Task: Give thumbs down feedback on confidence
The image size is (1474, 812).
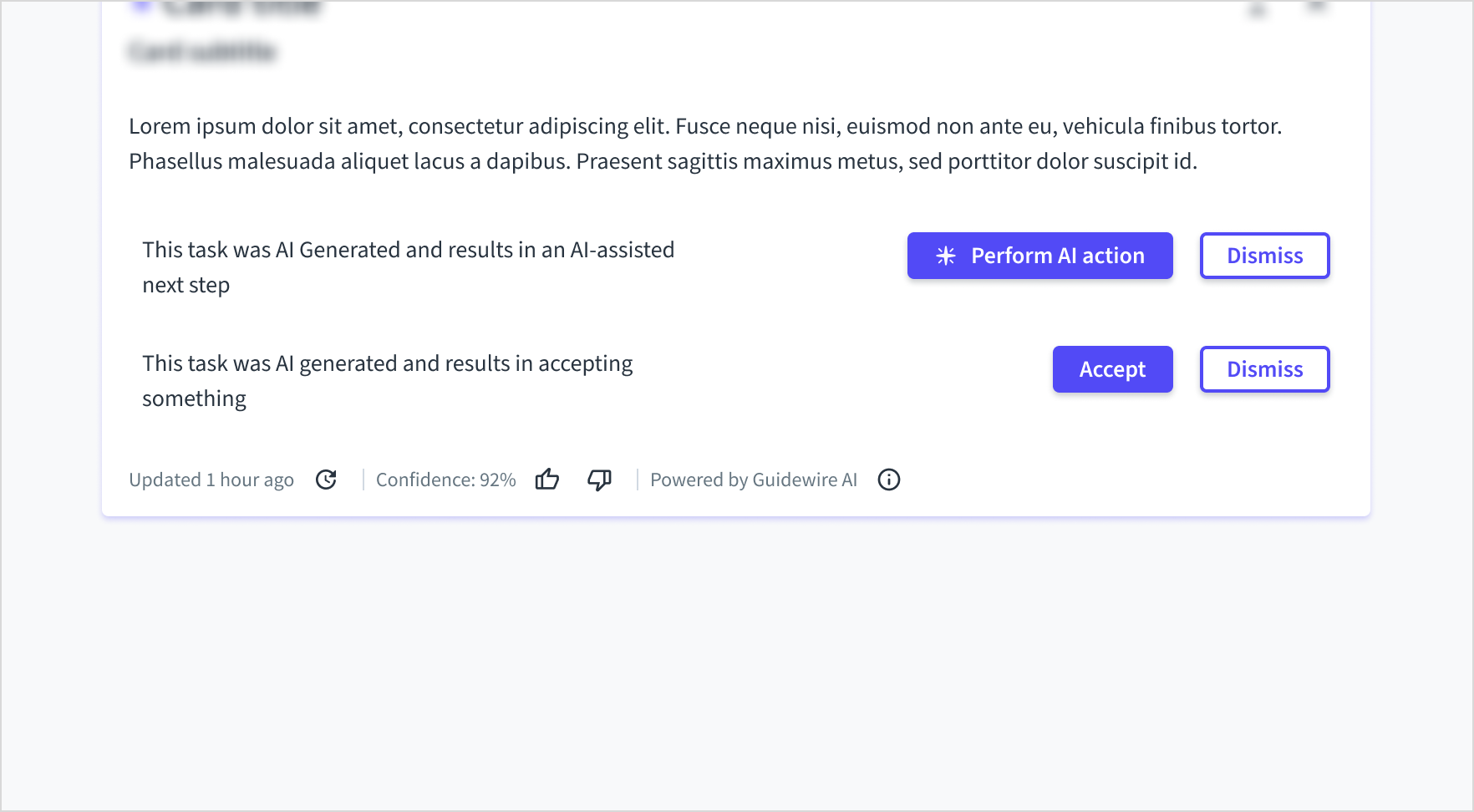Action: tap(600, 480)
